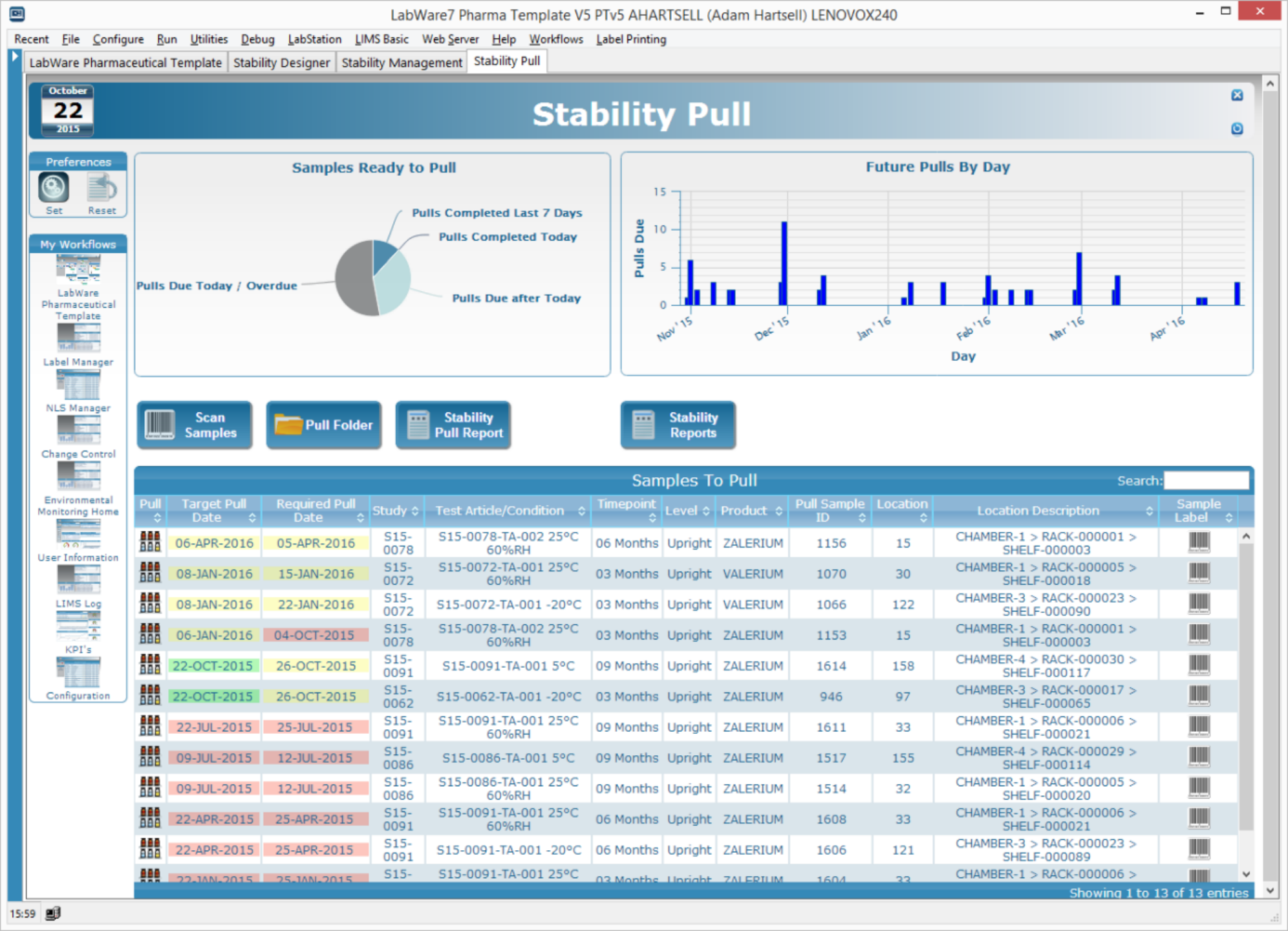Open Label Manager workflow icon
The width and height of the screenshot is (1288, 931).
point(78,338)
